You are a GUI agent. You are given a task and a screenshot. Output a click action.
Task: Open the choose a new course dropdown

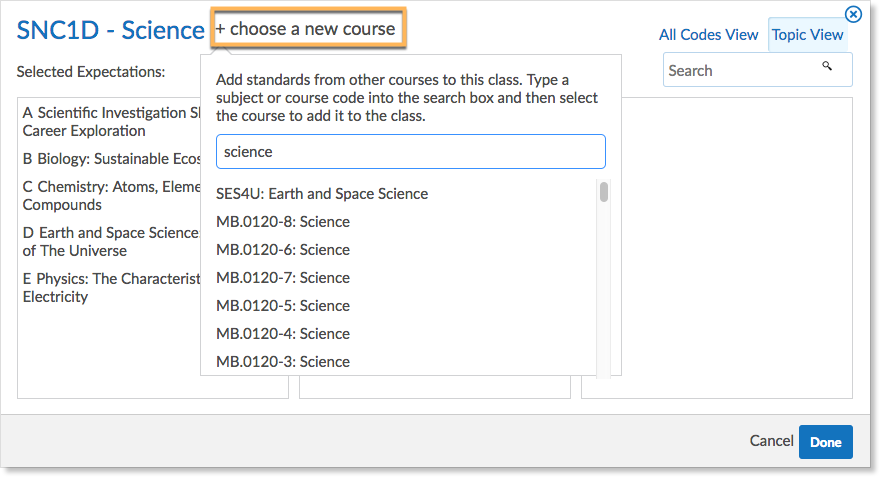click(308, 28)
